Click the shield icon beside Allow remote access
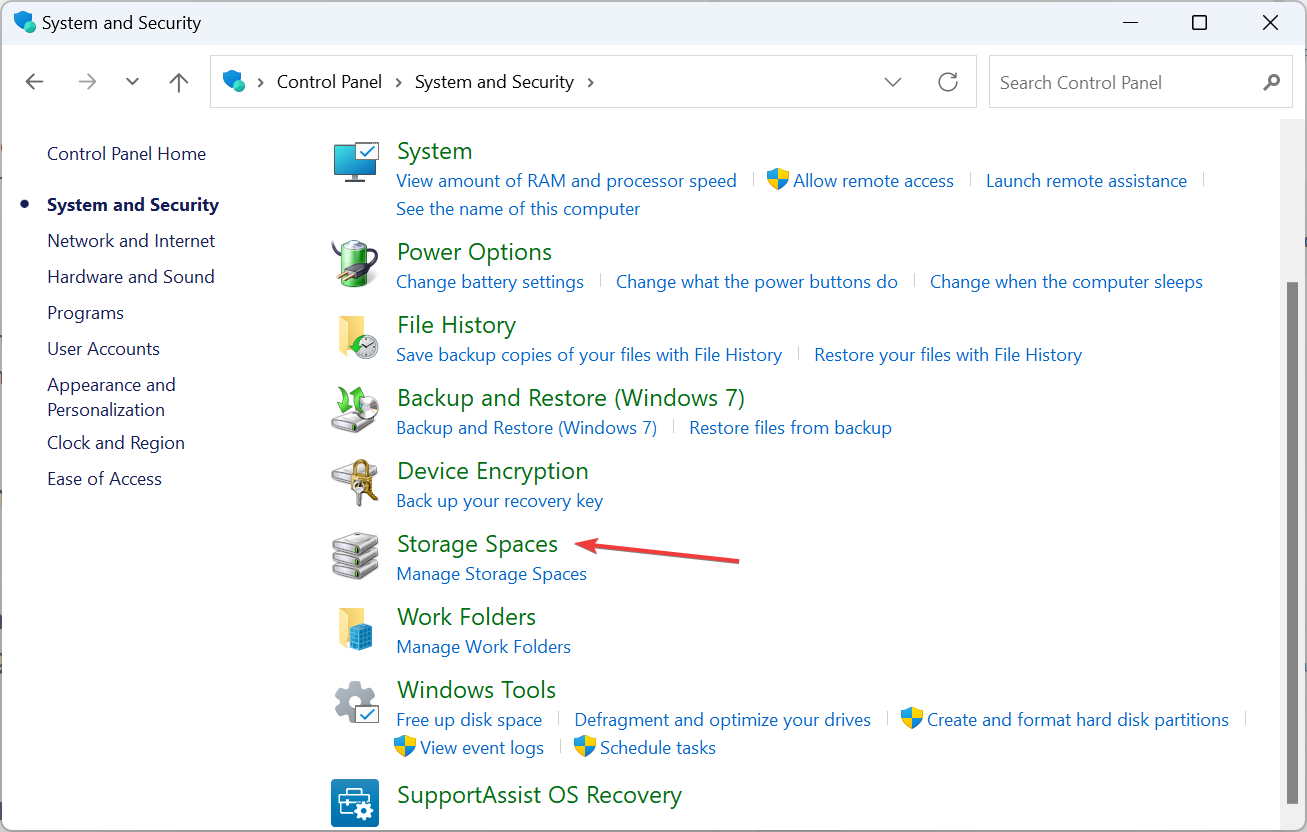The height and width of the screenshot is (832, 1307). click(777, 180)
